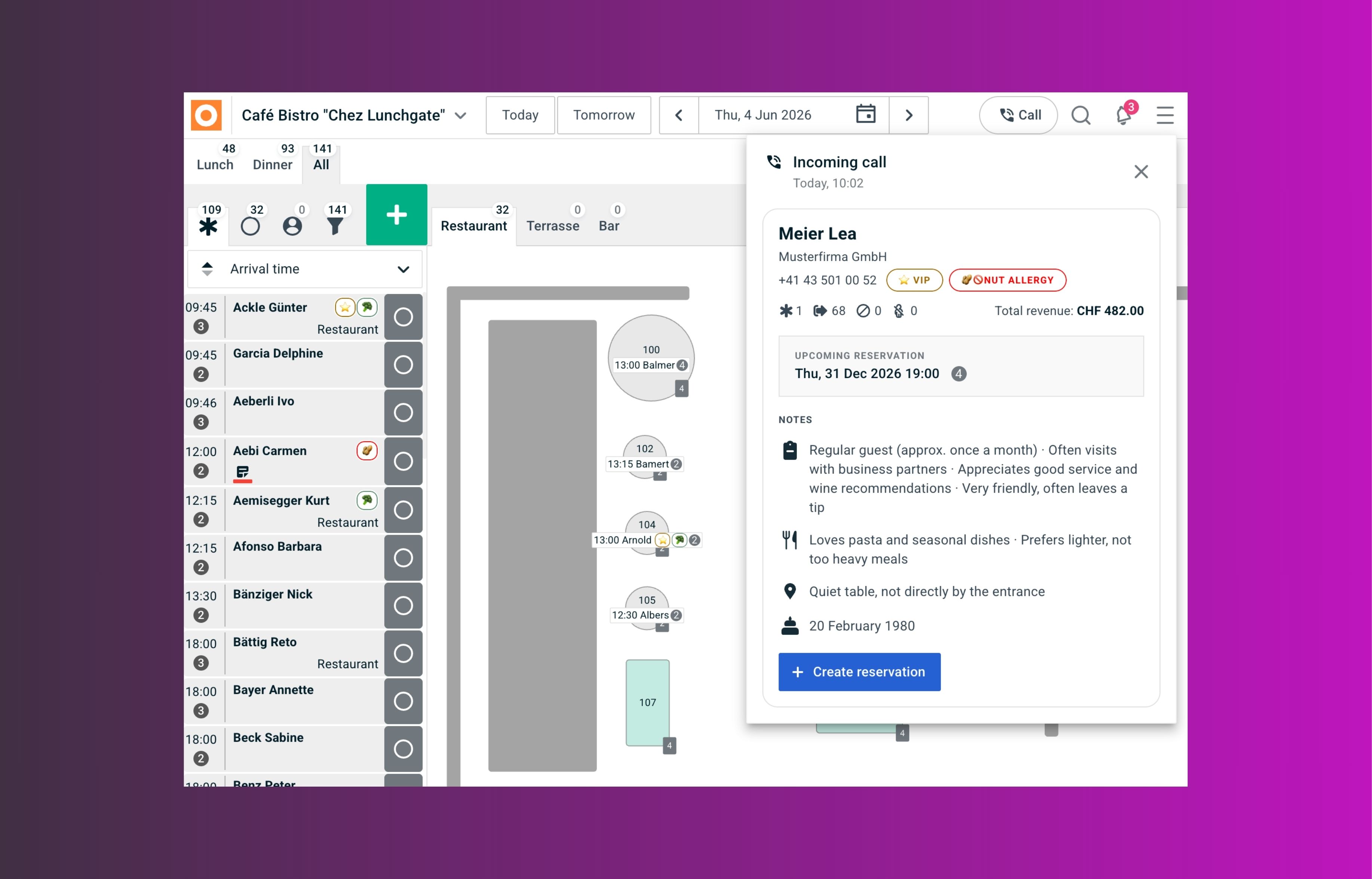The height and width of the screenshot is (879, 1372).
Task: Toggle status circle for Aeberli Ivo
Action: point(403,413)
